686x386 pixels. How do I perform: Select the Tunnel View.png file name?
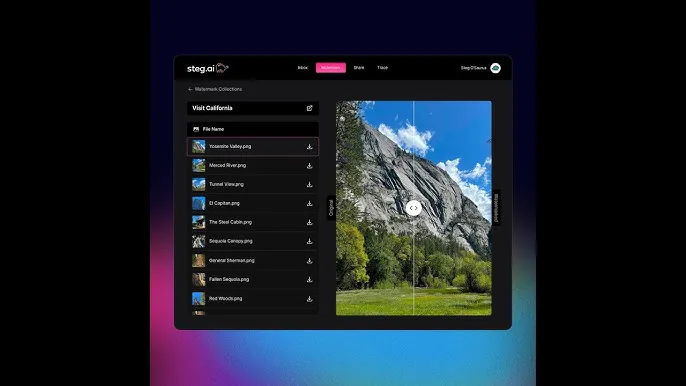pyautogui.click(x=226, y=184)
